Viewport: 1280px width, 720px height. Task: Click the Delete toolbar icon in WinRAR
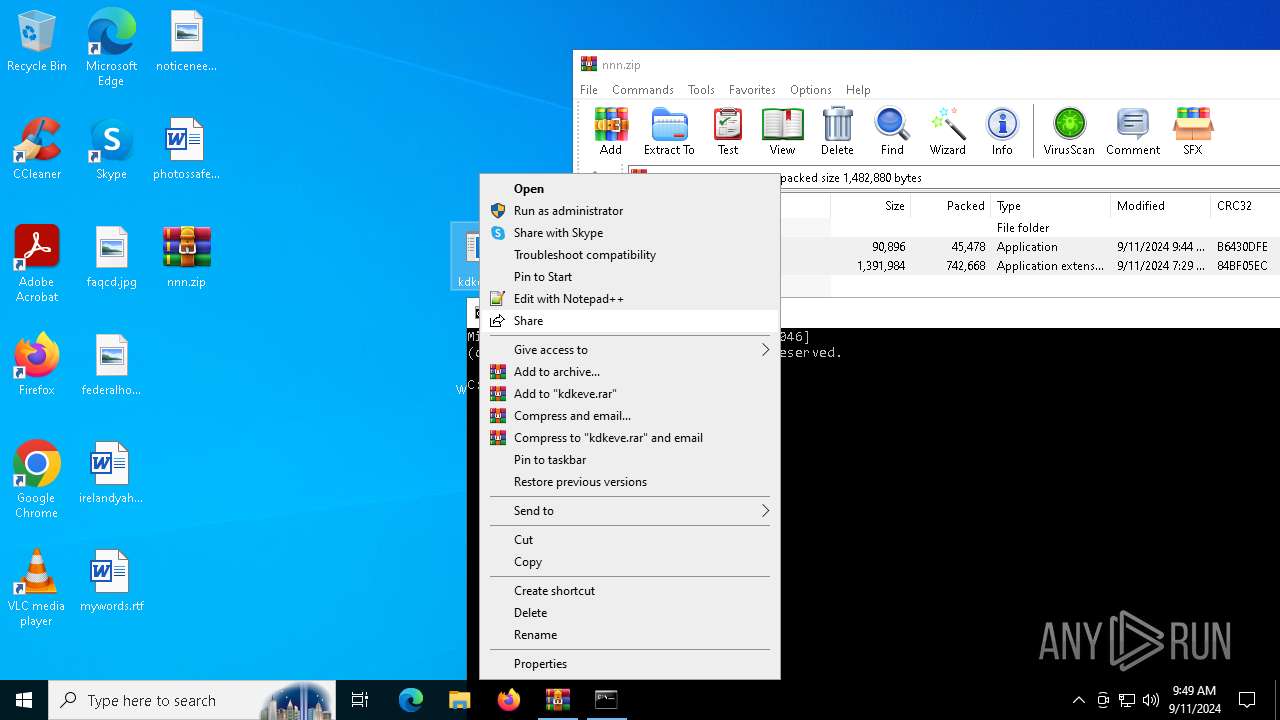tap(837, 131)
